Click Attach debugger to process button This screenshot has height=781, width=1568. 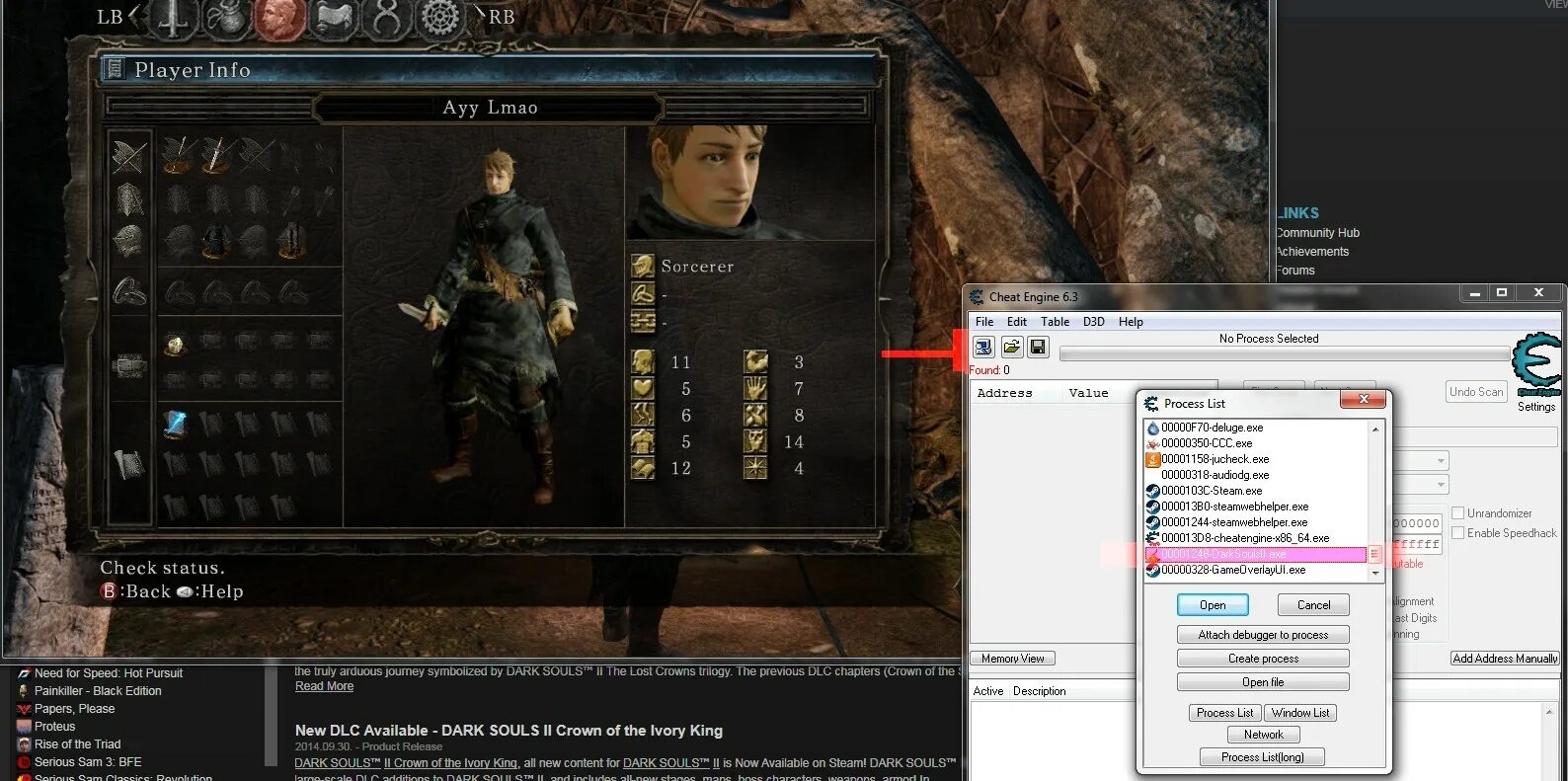1263,635
